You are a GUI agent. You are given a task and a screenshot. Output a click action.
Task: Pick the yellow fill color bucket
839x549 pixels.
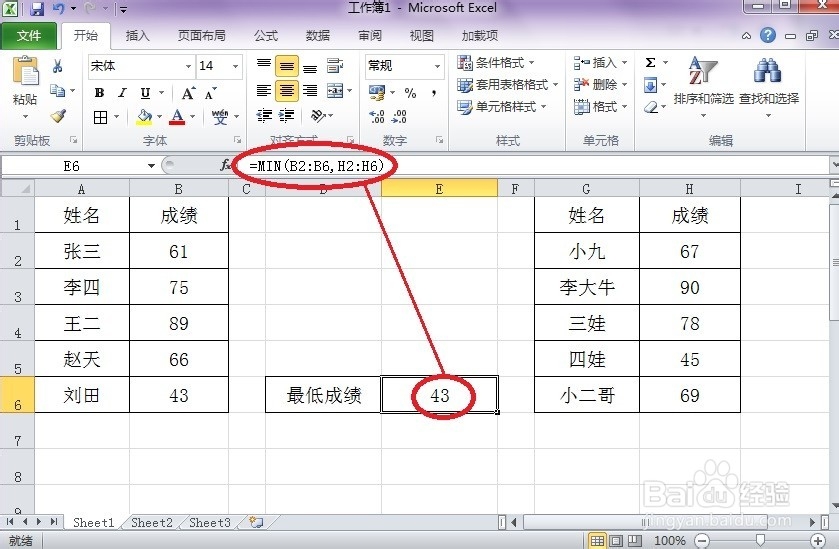(x=144, y=117)
